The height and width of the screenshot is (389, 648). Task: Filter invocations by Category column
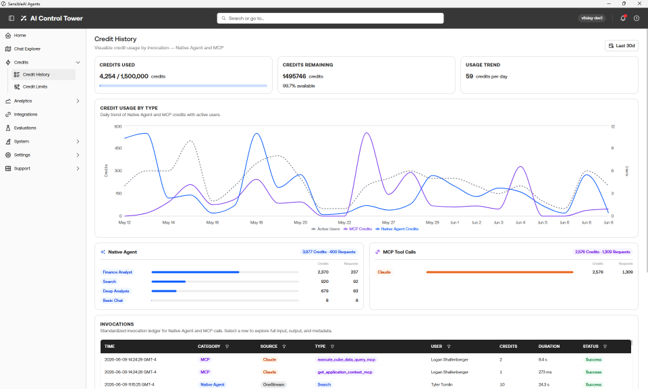(x=227, y=346)
